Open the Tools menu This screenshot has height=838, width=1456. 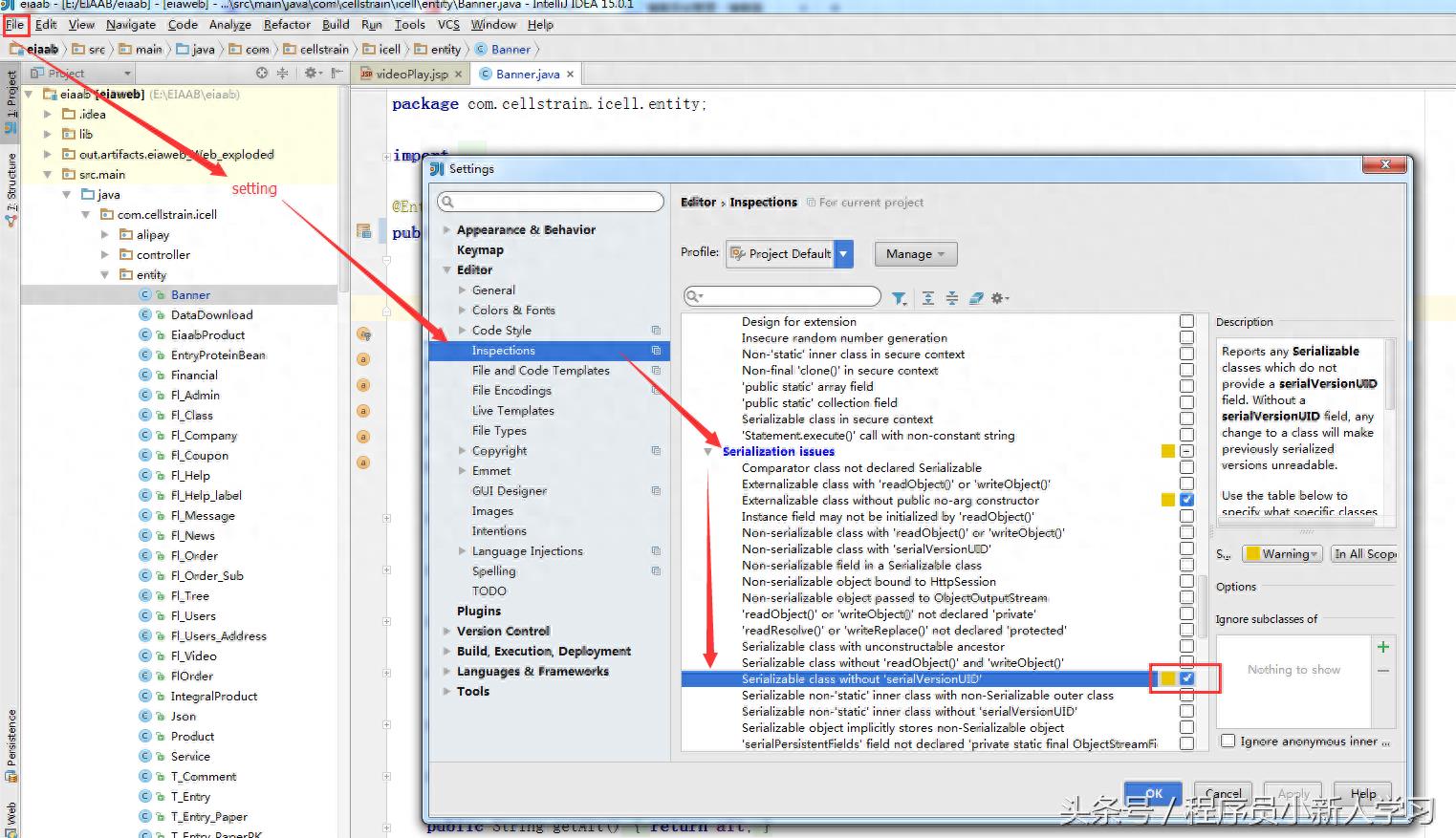(409, 25)
